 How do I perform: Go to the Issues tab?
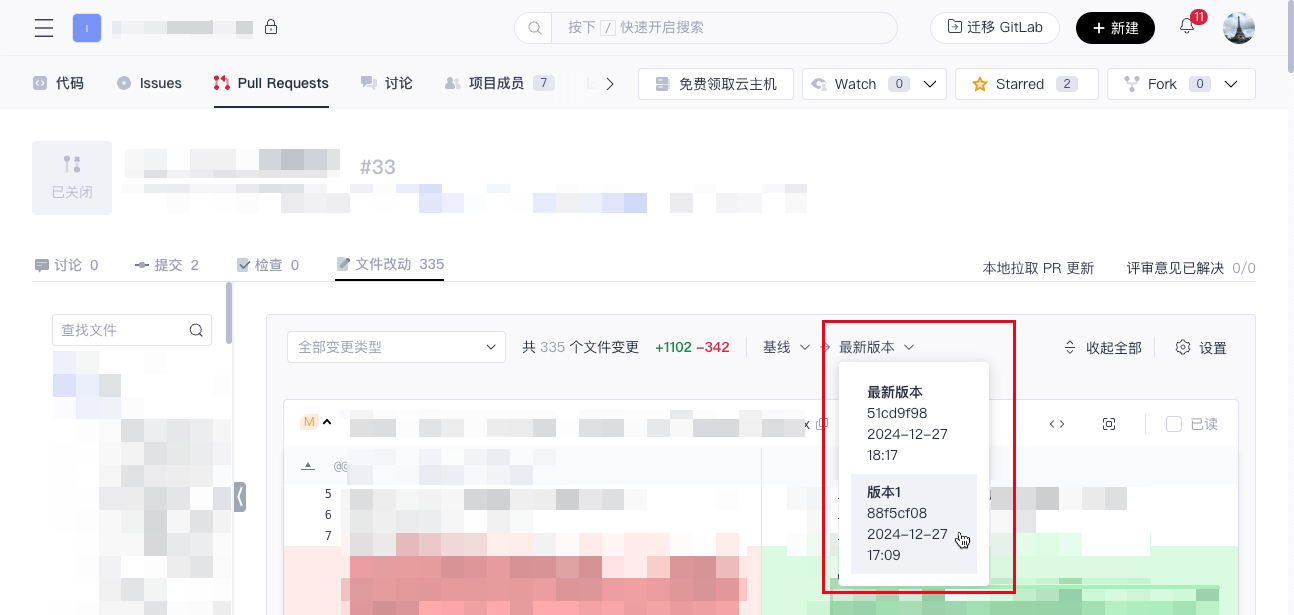[149, 84]
